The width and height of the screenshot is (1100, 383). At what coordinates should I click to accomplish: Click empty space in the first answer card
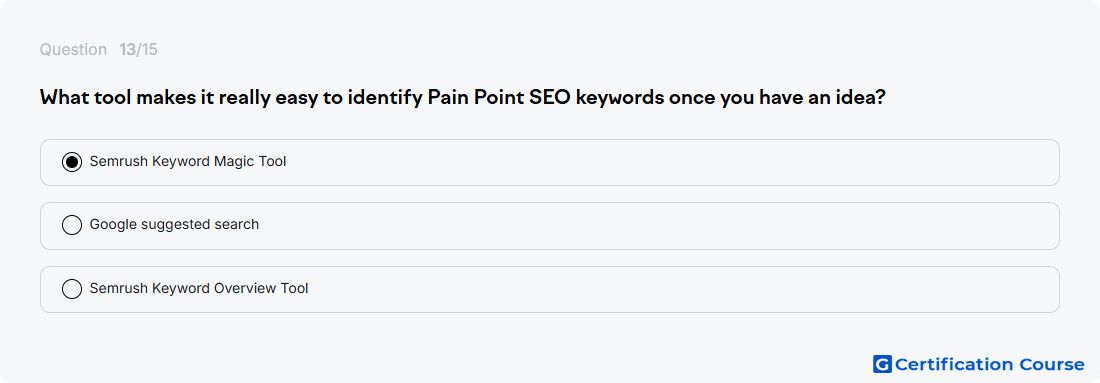click(666, 162)
